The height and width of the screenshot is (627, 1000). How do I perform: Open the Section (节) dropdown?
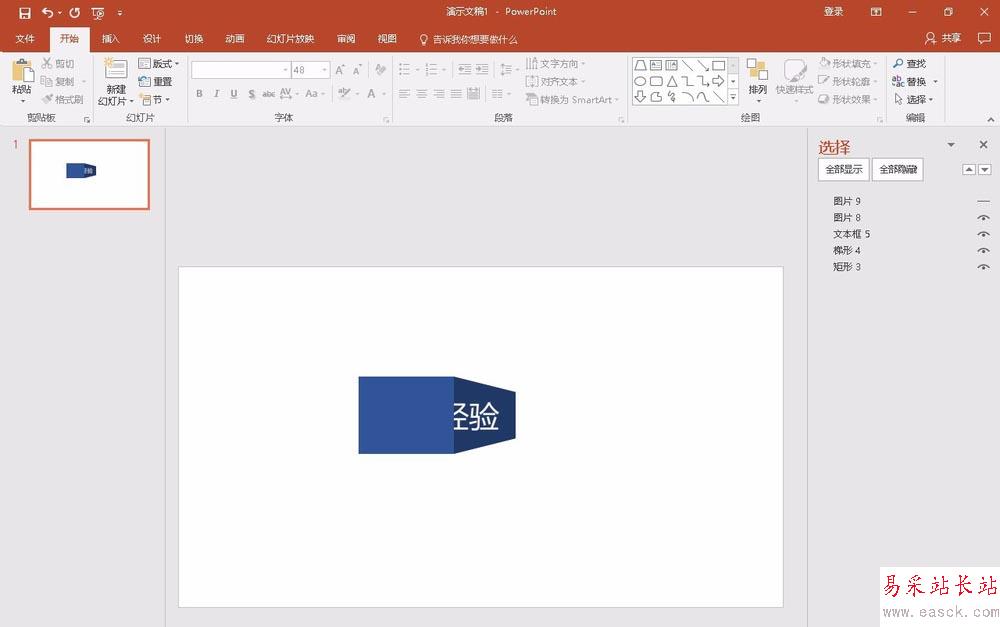click(154, 100)
